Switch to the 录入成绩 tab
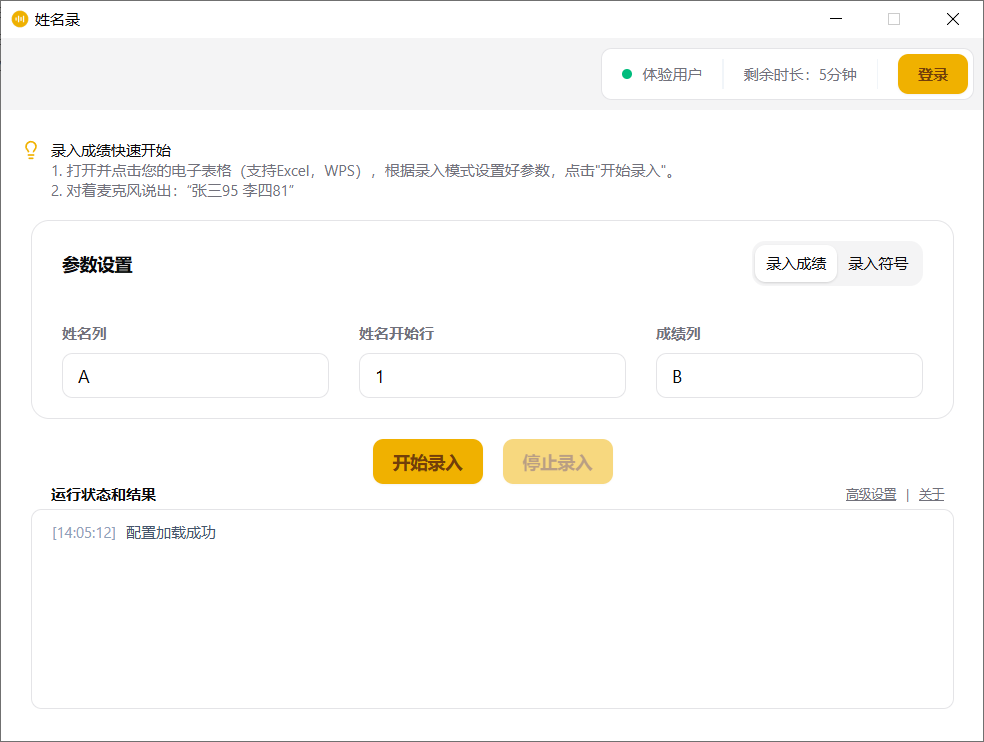The image size is (984, 742). point(796,264)
